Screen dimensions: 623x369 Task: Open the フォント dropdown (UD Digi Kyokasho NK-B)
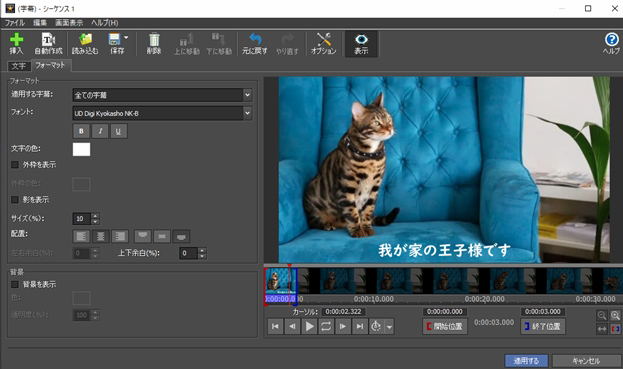coord(163,113)
